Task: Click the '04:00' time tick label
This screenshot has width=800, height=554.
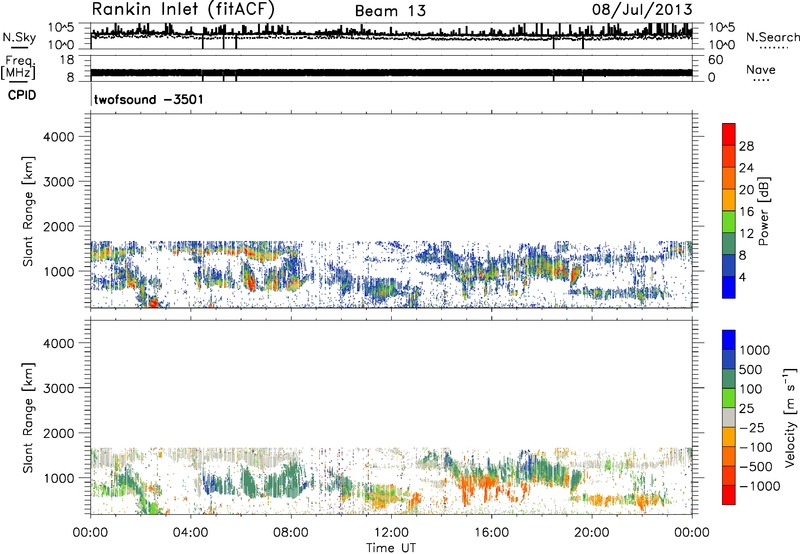Action: pyautogui.click(x=190, y=533)
